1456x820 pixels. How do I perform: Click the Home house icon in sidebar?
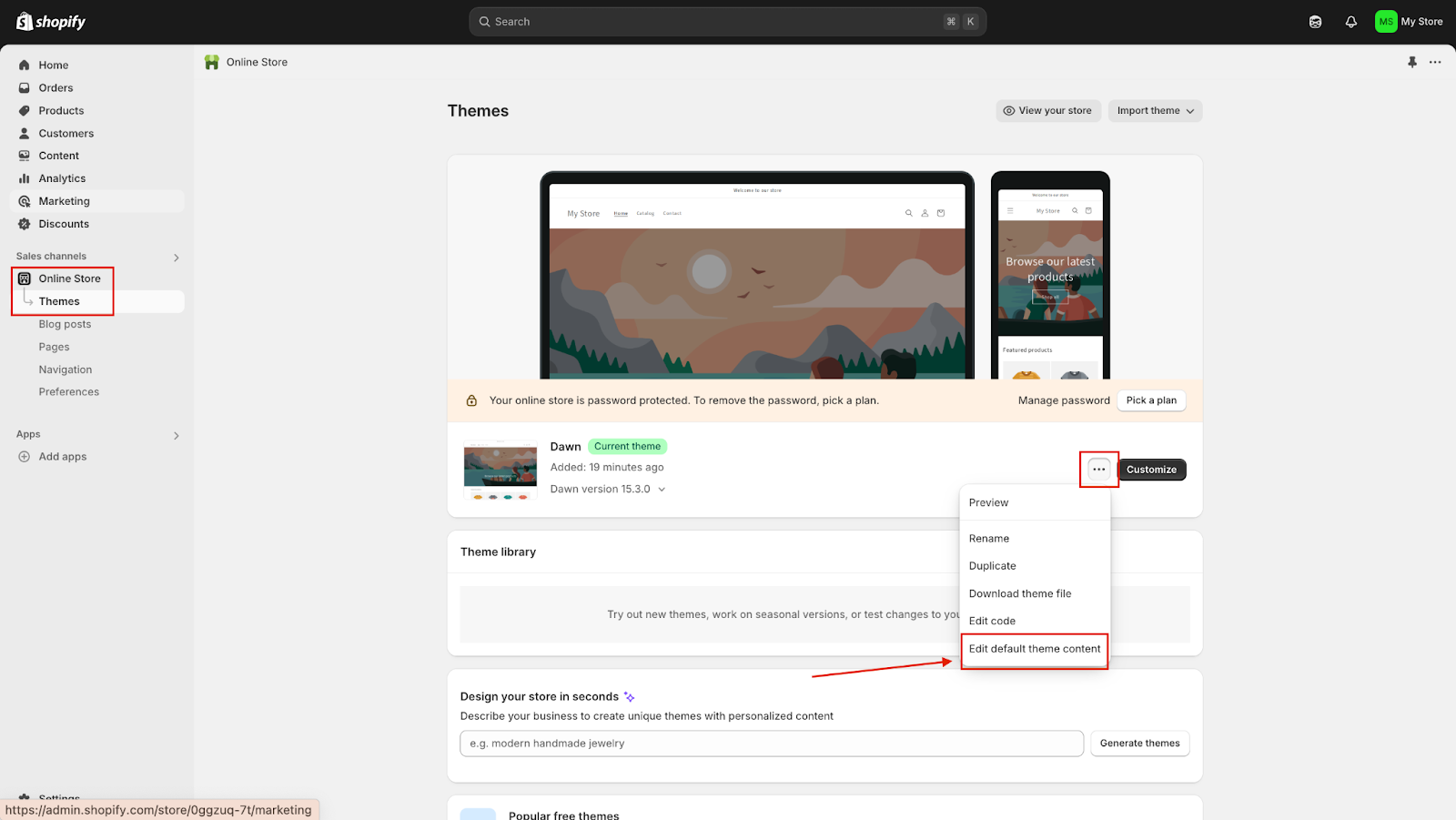click(x=25, y=66)
